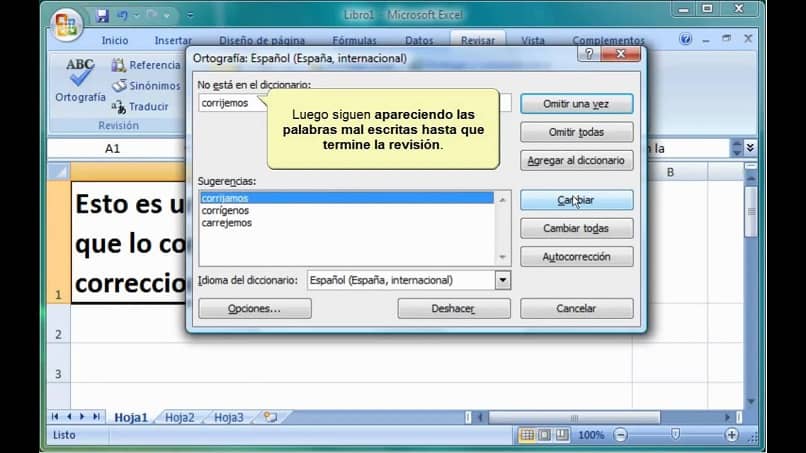The image size is (806, 453).
Task: Select all cells corner button
Action: point(59,172)
